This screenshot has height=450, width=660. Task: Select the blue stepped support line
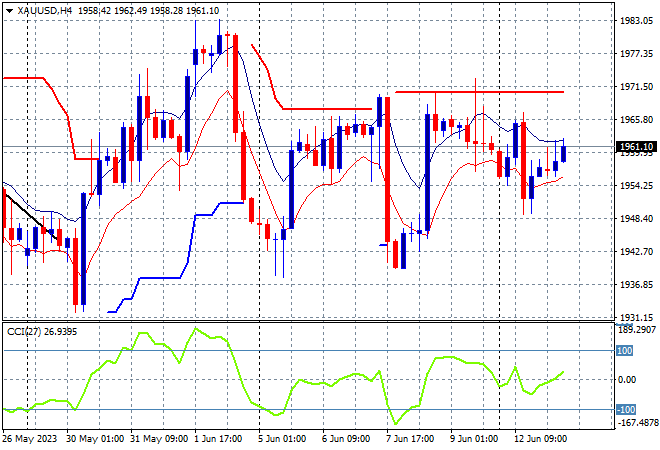tap(176, 257)
